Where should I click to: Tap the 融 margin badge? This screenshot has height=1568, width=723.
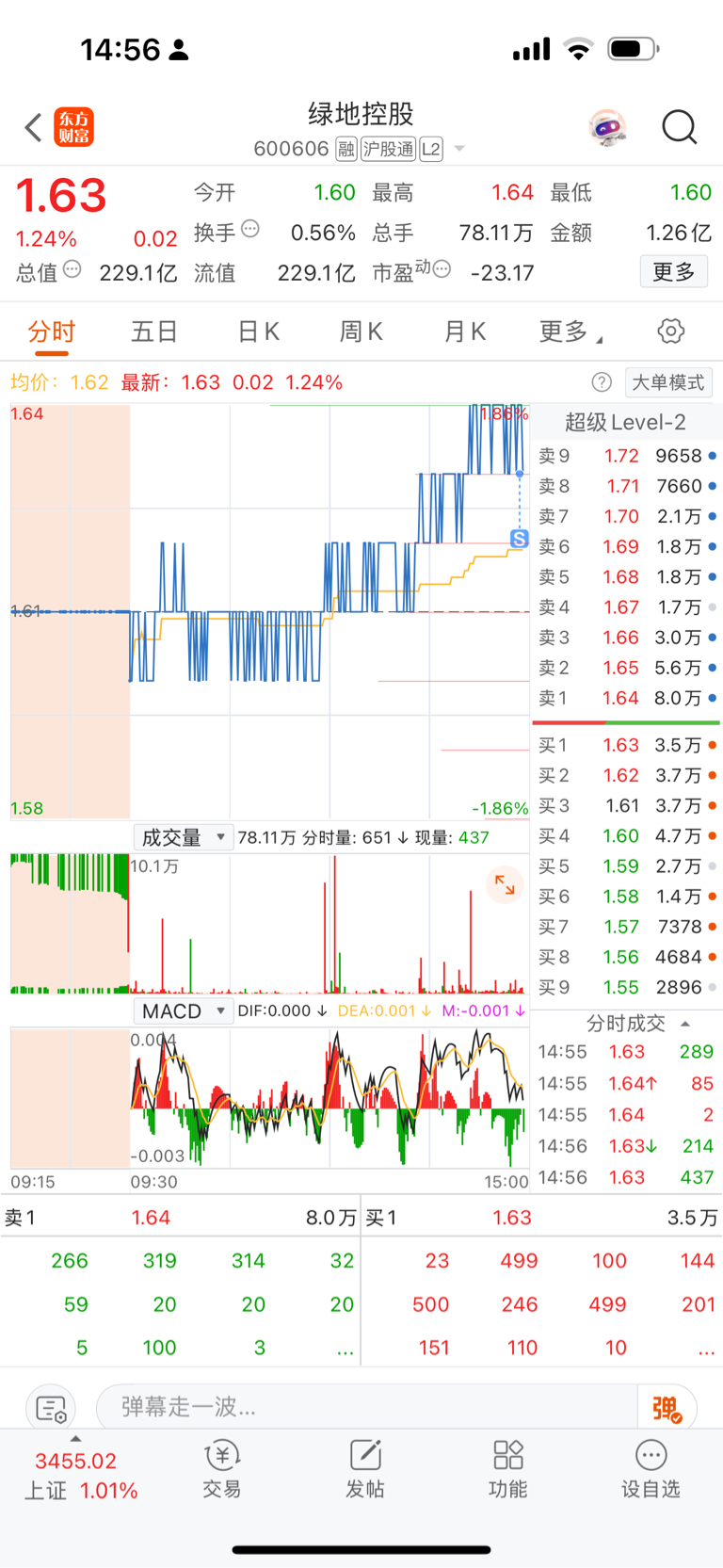click(346, 149)
